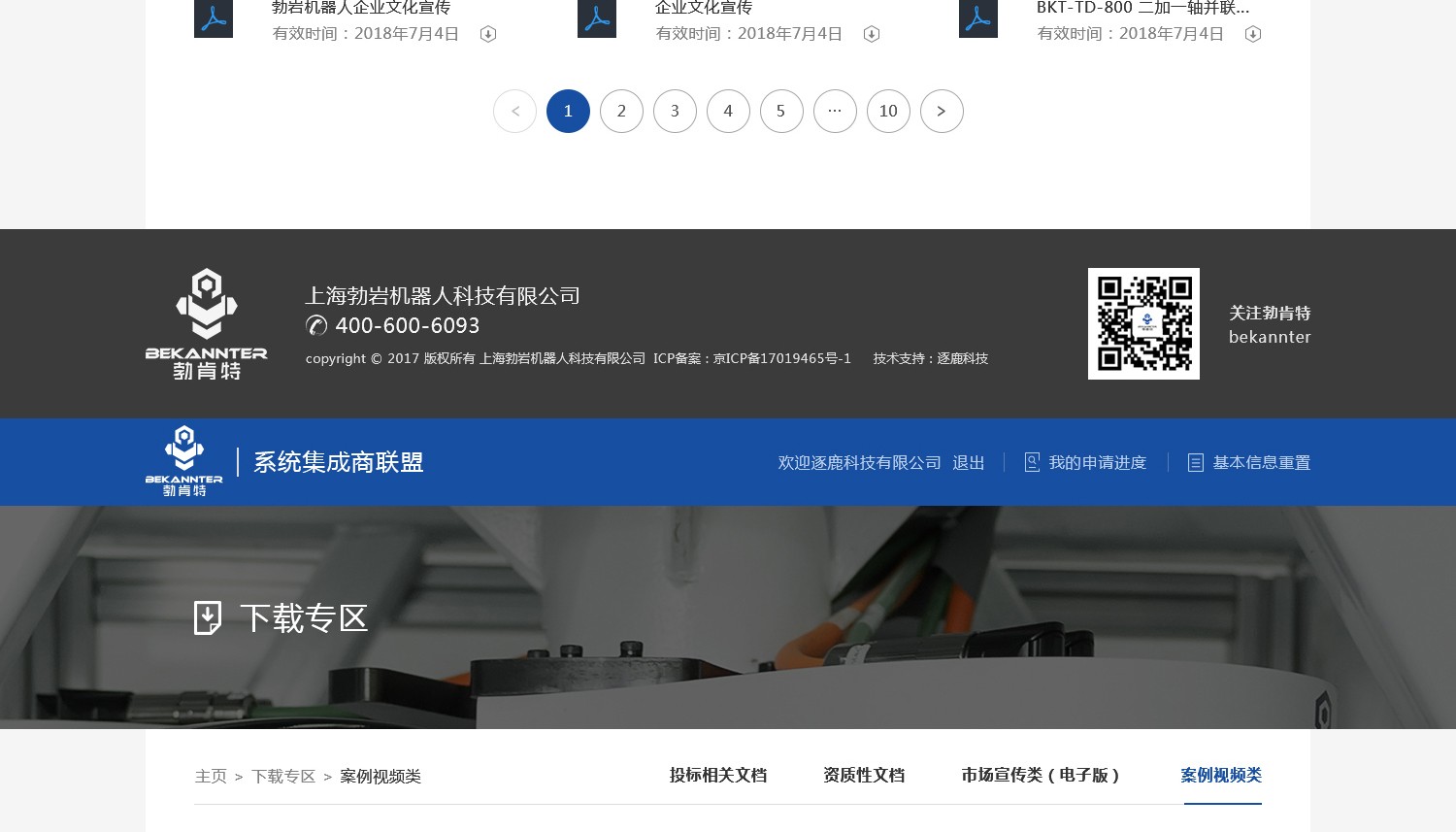
Task: Click the 基本信息重置 document icon
Action: (x=1196, y=462)
